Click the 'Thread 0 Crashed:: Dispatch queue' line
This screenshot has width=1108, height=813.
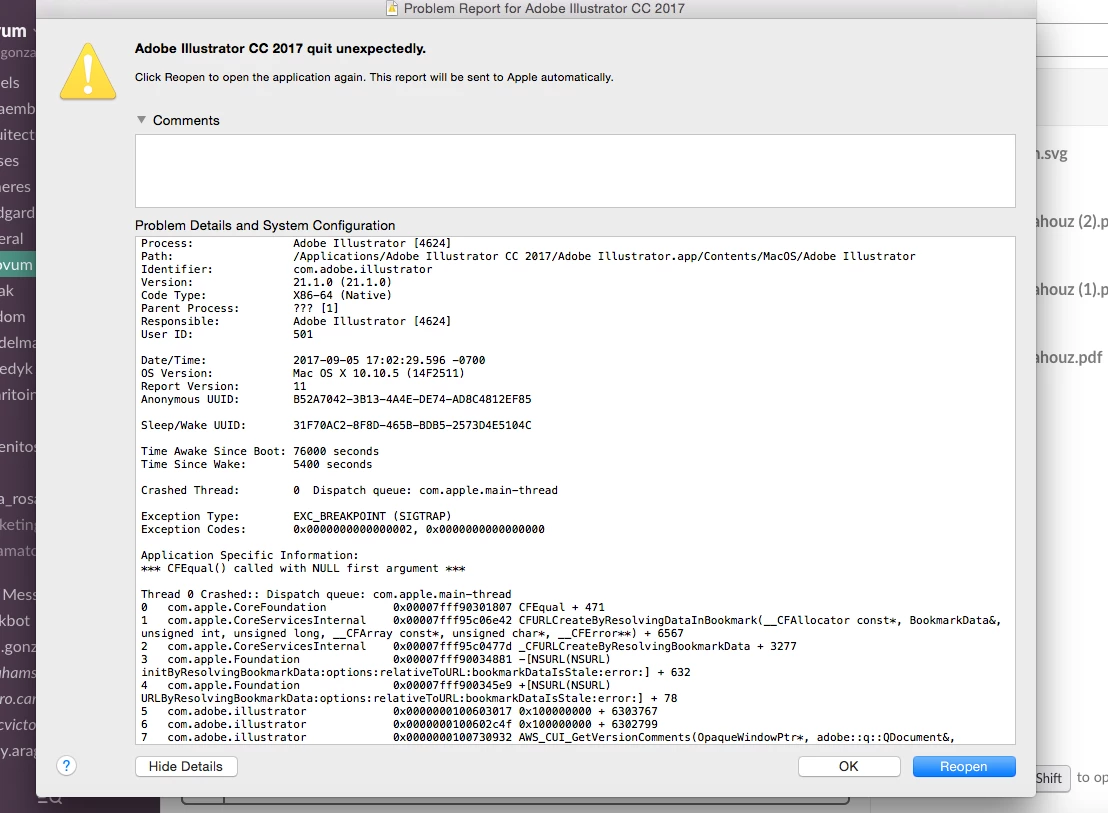(x=326, y=594)
